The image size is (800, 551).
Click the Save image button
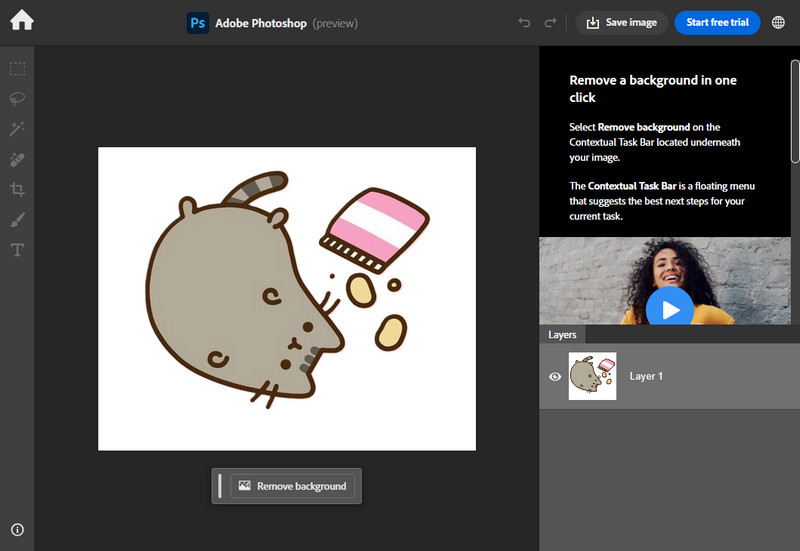click(x=621, y=22)
